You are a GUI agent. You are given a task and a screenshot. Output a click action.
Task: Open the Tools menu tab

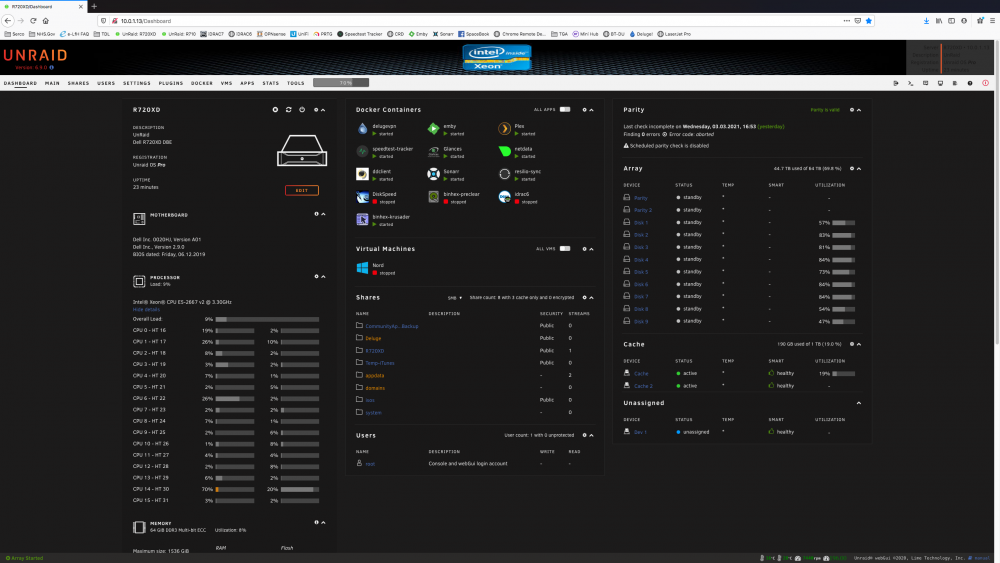(296, 83)
